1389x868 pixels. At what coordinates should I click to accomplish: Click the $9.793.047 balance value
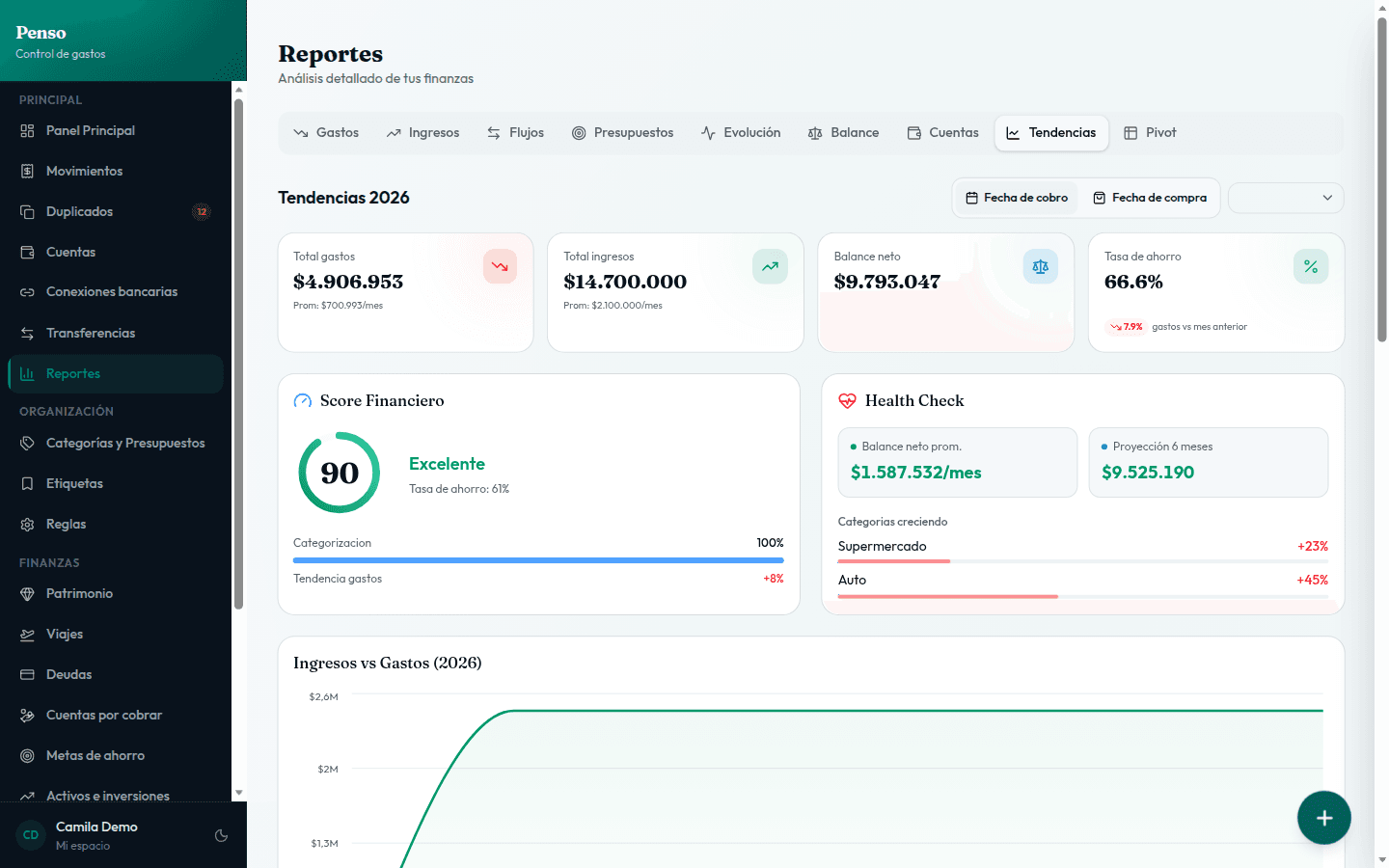pyautogui.click(x=887, y=282)
